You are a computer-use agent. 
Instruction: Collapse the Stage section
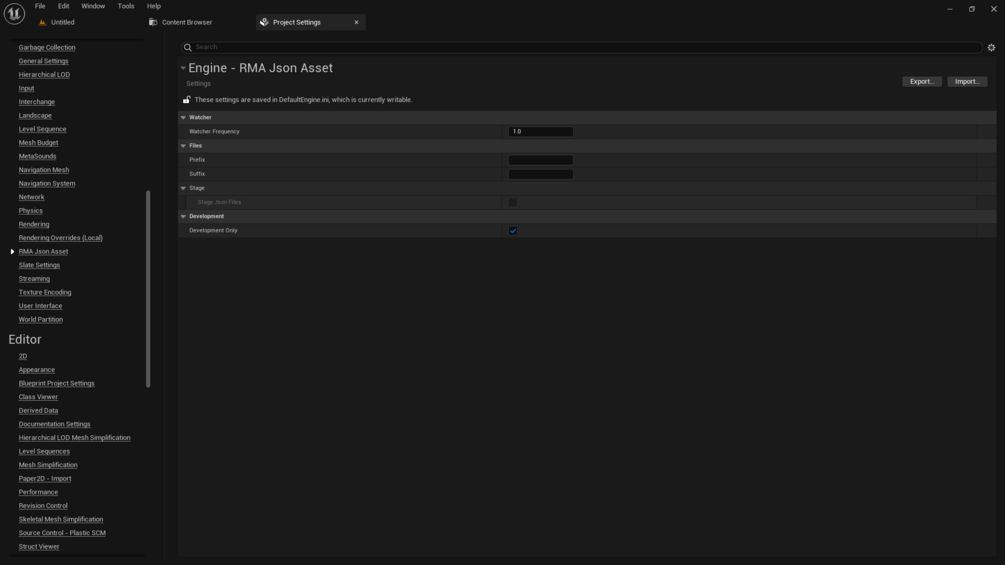click(x=183, y=188)
